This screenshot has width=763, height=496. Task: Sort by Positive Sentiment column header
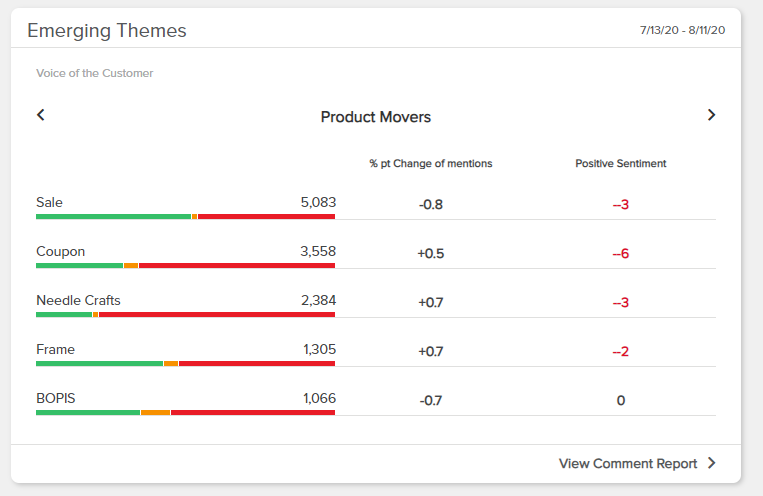[620, 163]
